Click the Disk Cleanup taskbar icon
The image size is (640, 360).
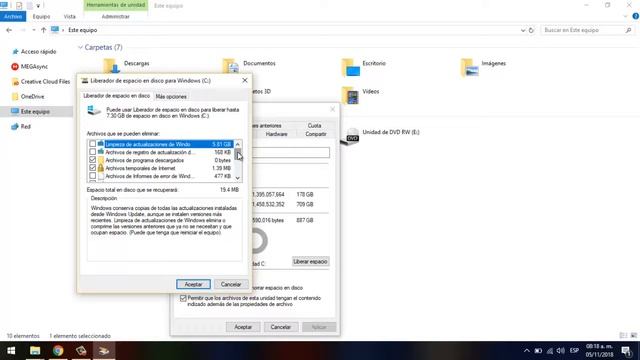pos(104,351)
